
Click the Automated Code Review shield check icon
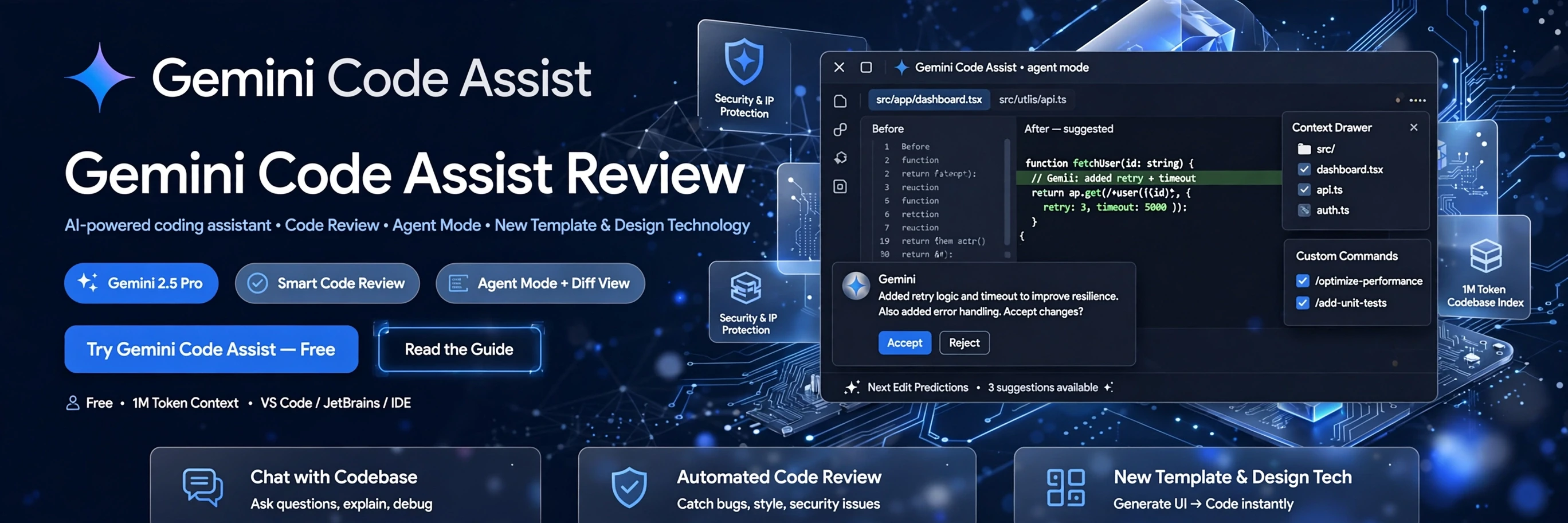point(629,487)
